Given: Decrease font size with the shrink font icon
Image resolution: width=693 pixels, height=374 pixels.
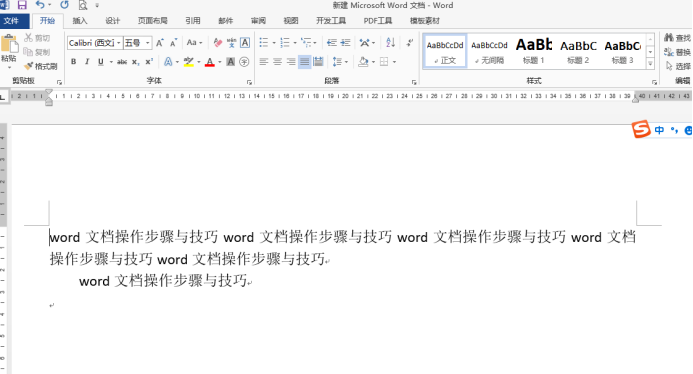Looking at the screenshot, I should (174, 43).
